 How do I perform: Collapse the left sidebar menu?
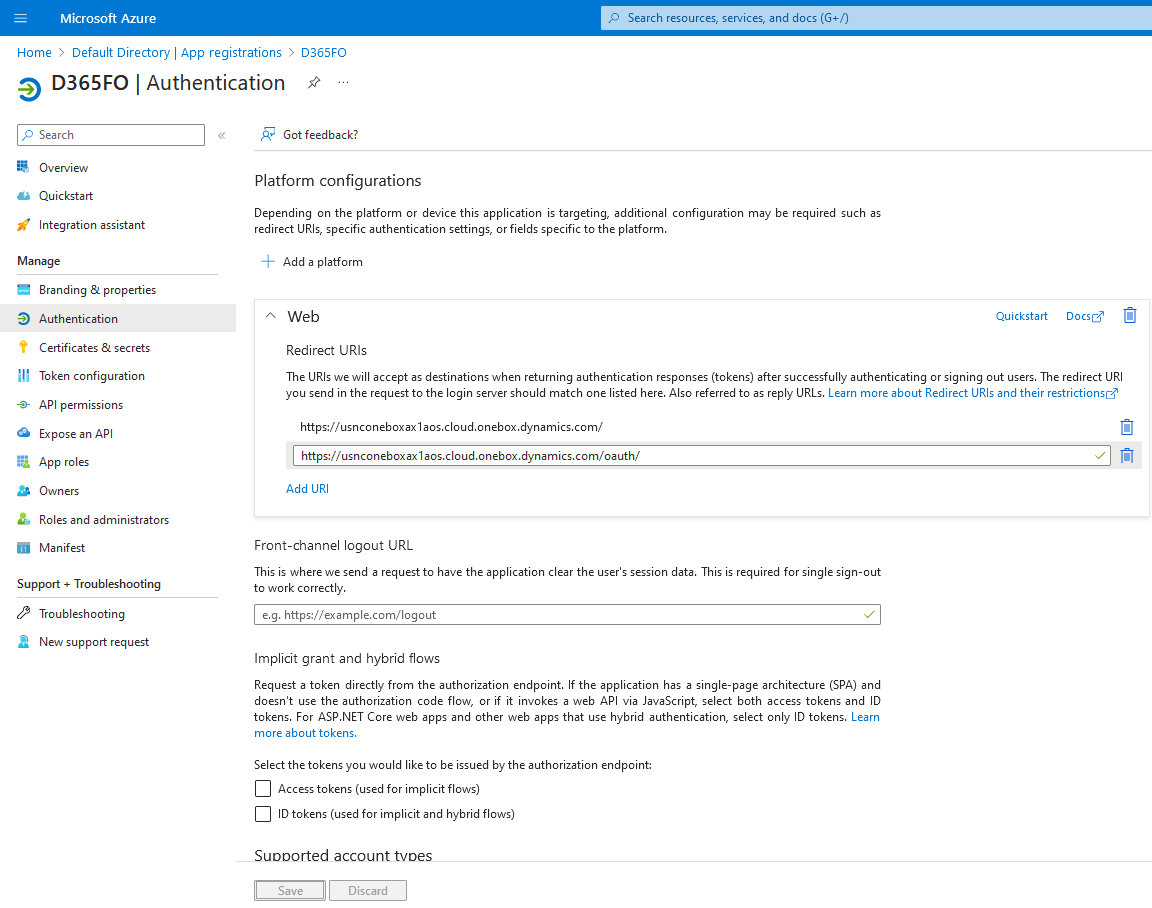point(221,135)
